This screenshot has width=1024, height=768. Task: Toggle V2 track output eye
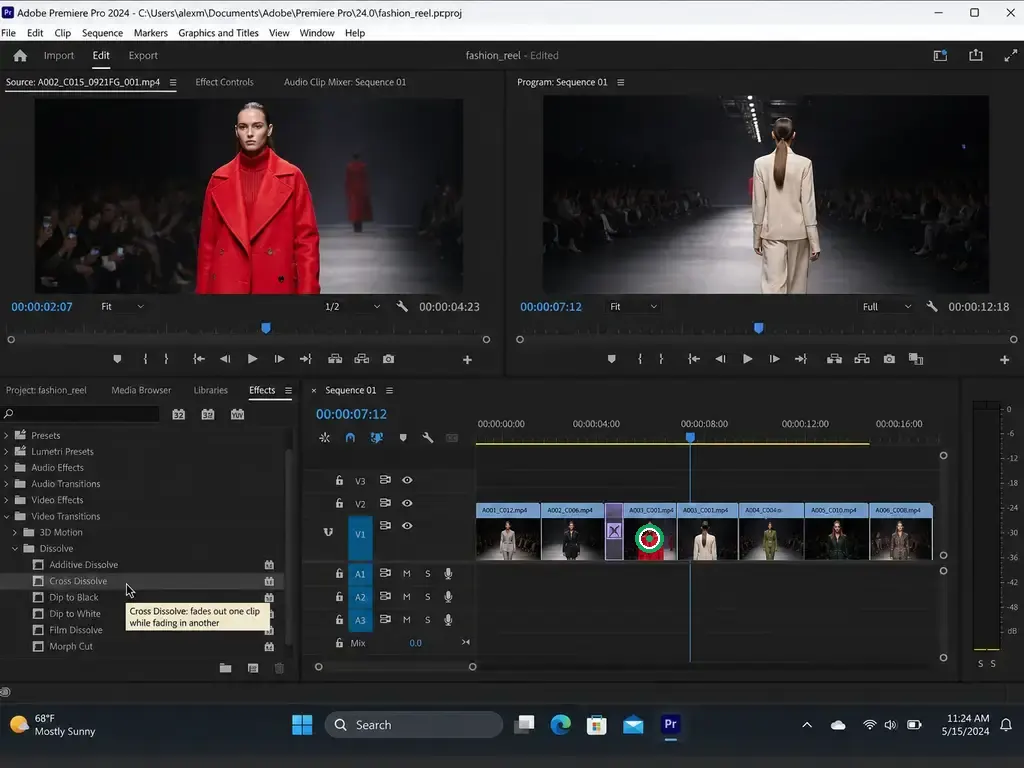point(407,503)
